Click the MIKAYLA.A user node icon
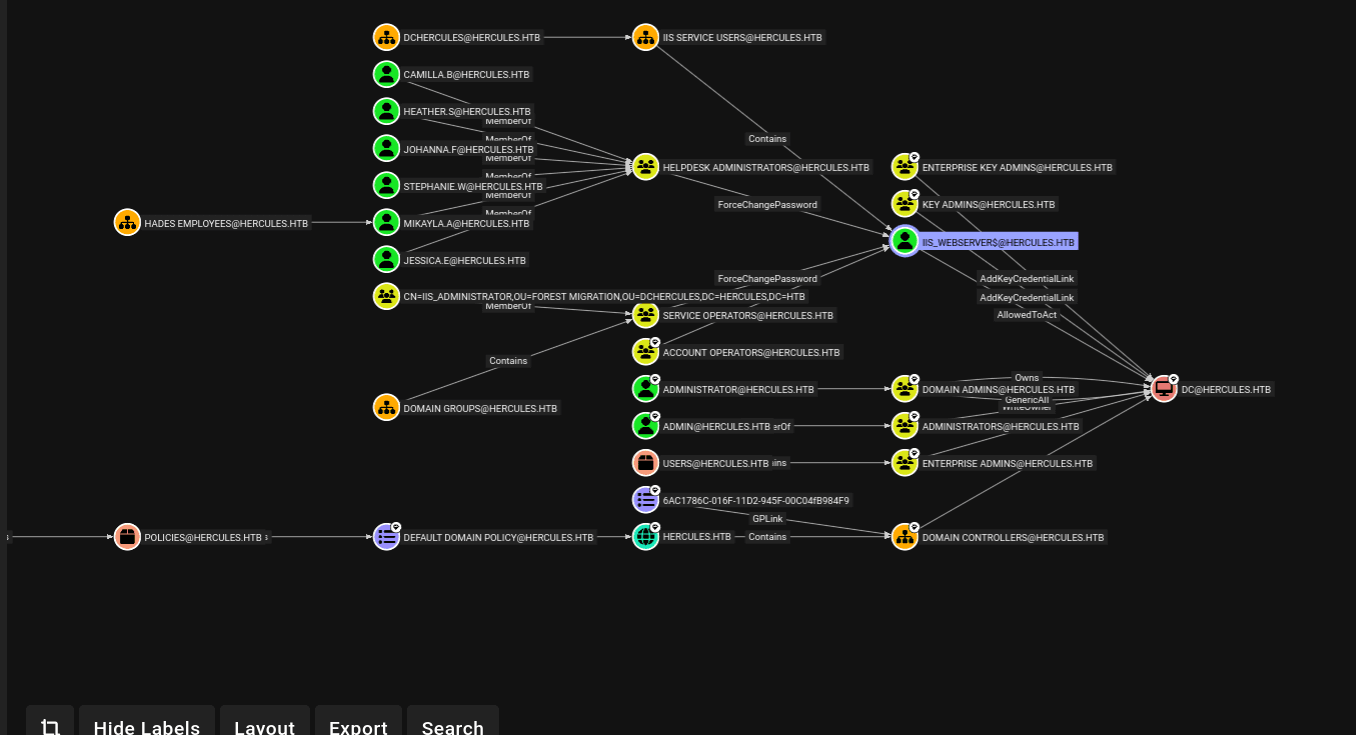The width and height of the screenshot is (1356, 735). (x=386, y=222)
